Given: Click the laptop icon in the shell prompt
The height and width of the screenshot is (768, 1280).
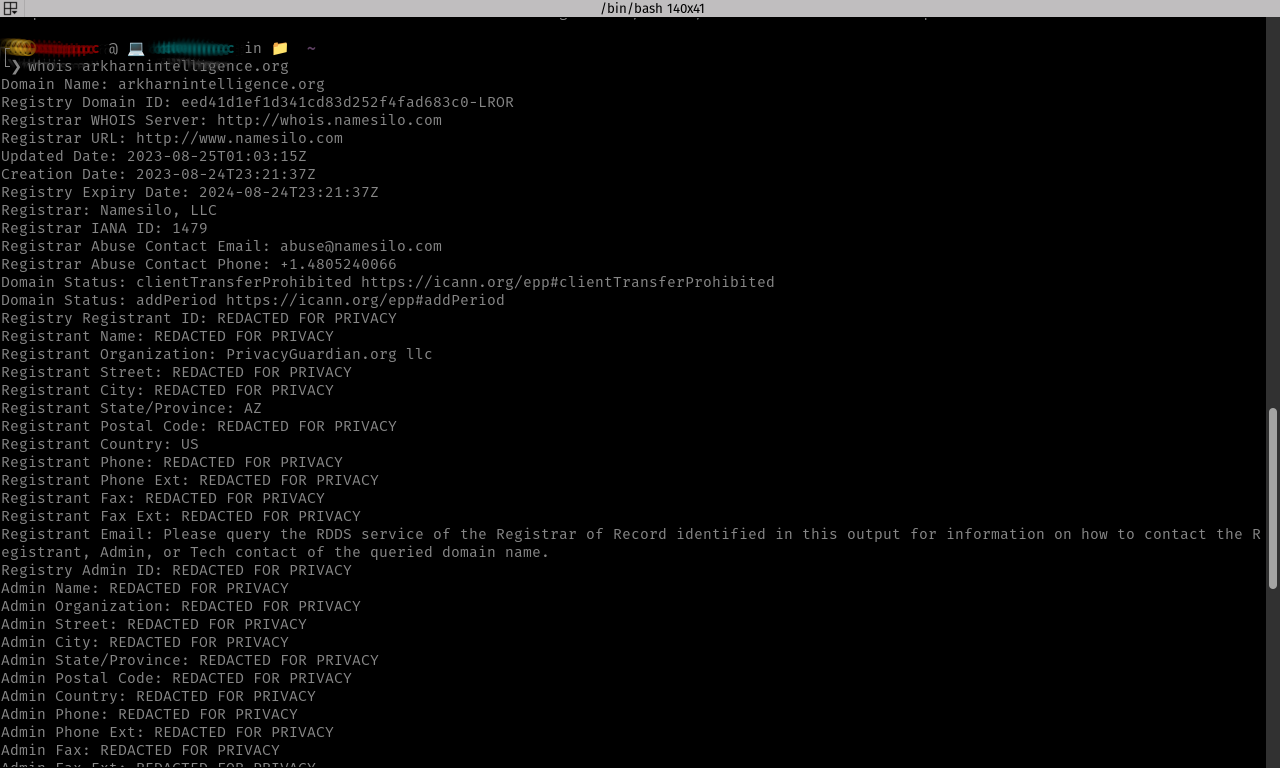Looking at the screenshot, I should pyautogui.click(x=136, y=48).
